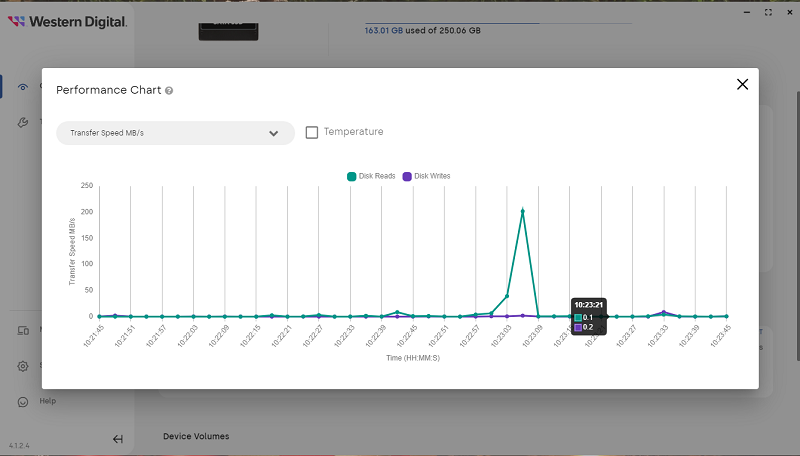
Task: Click the Disk Writes legend label
Action: click(432, 176)
